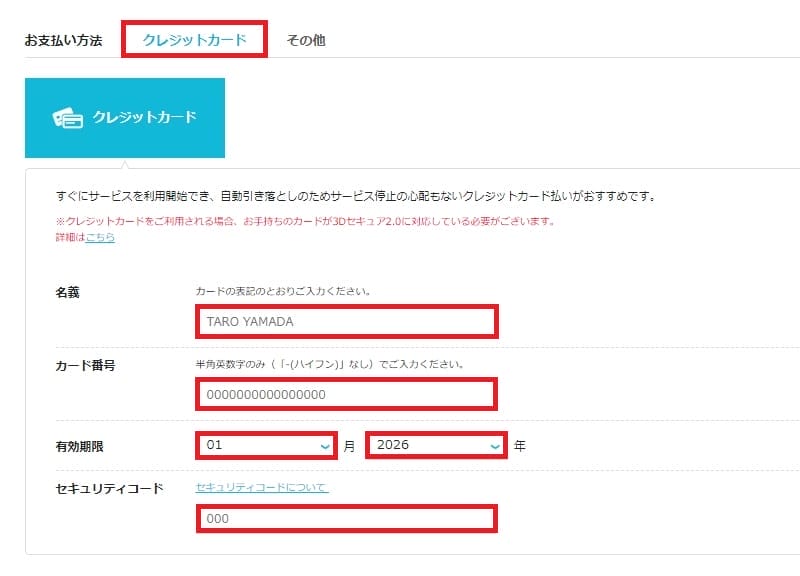Click the カード番号 field label
800x576 pixels.
85,365
